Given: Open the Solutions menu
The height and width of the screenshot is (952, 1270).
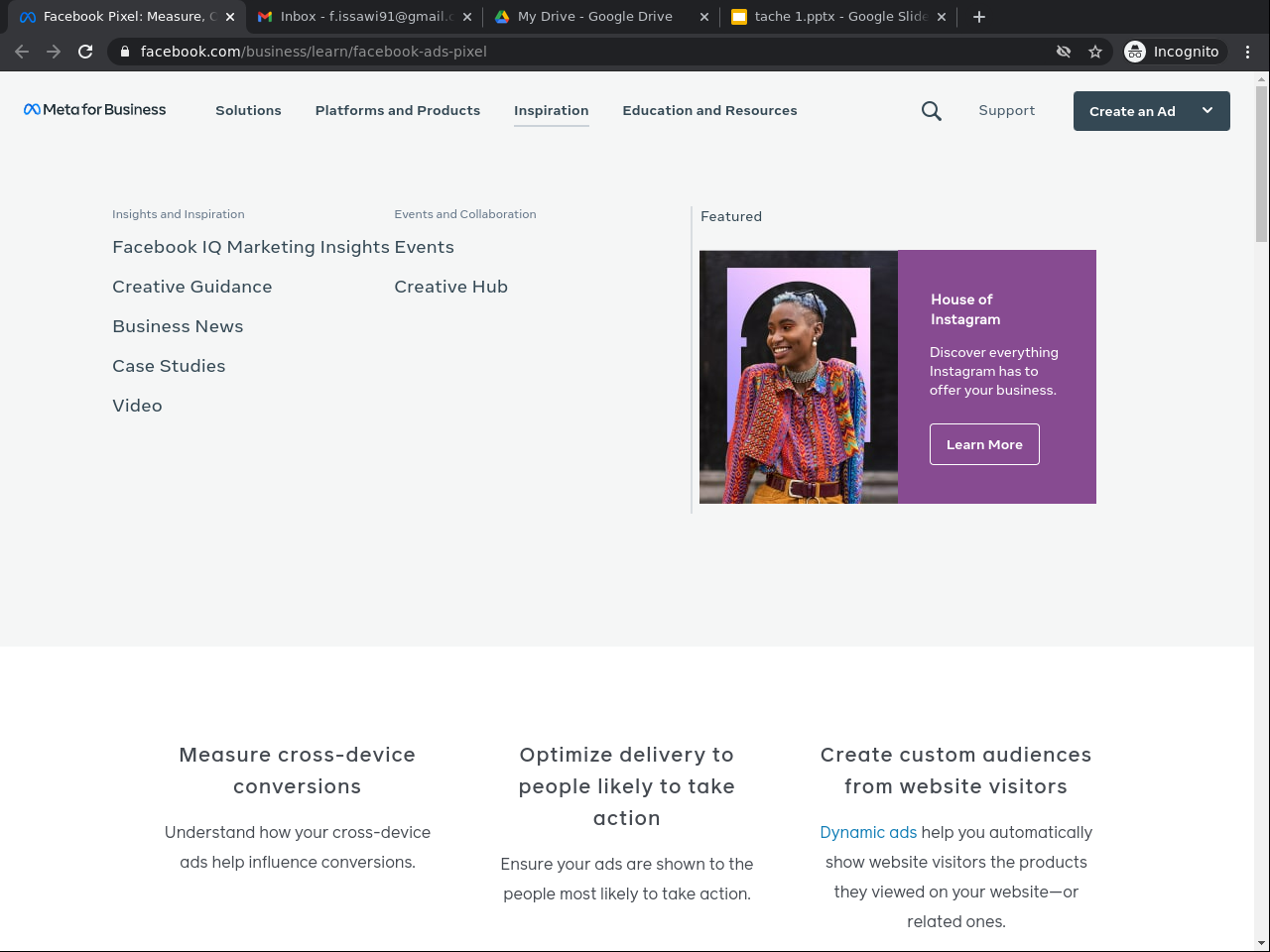Looking at the screenshot, I should (248, 111).
